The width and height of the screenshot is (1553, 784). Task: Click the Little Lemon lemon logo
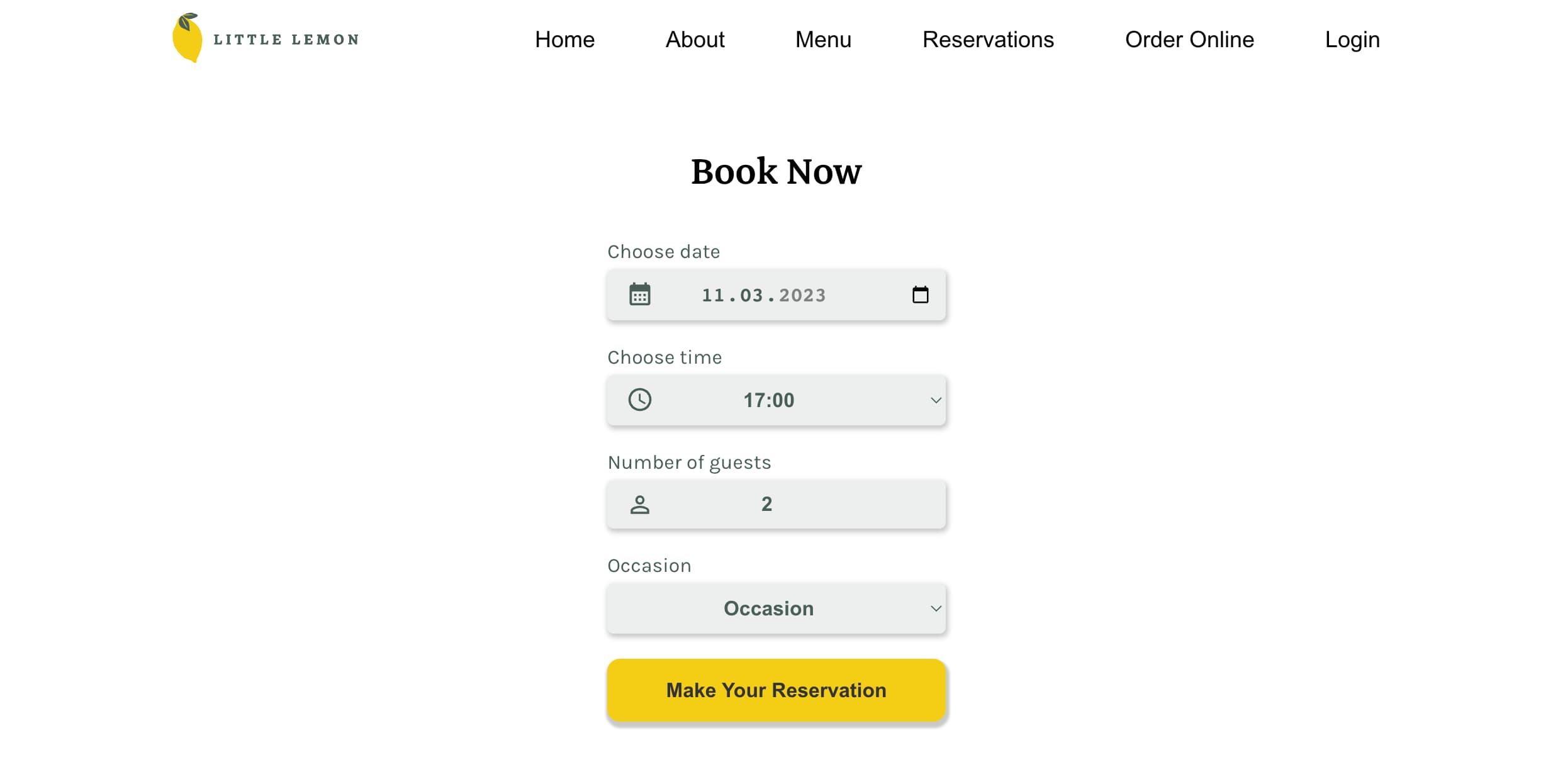coord(188,39)
